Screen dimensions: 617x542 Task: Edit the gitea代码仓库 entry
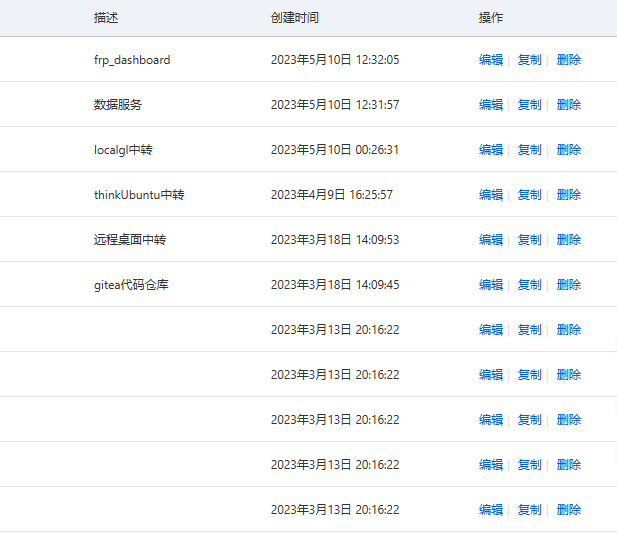coord(490,285)
